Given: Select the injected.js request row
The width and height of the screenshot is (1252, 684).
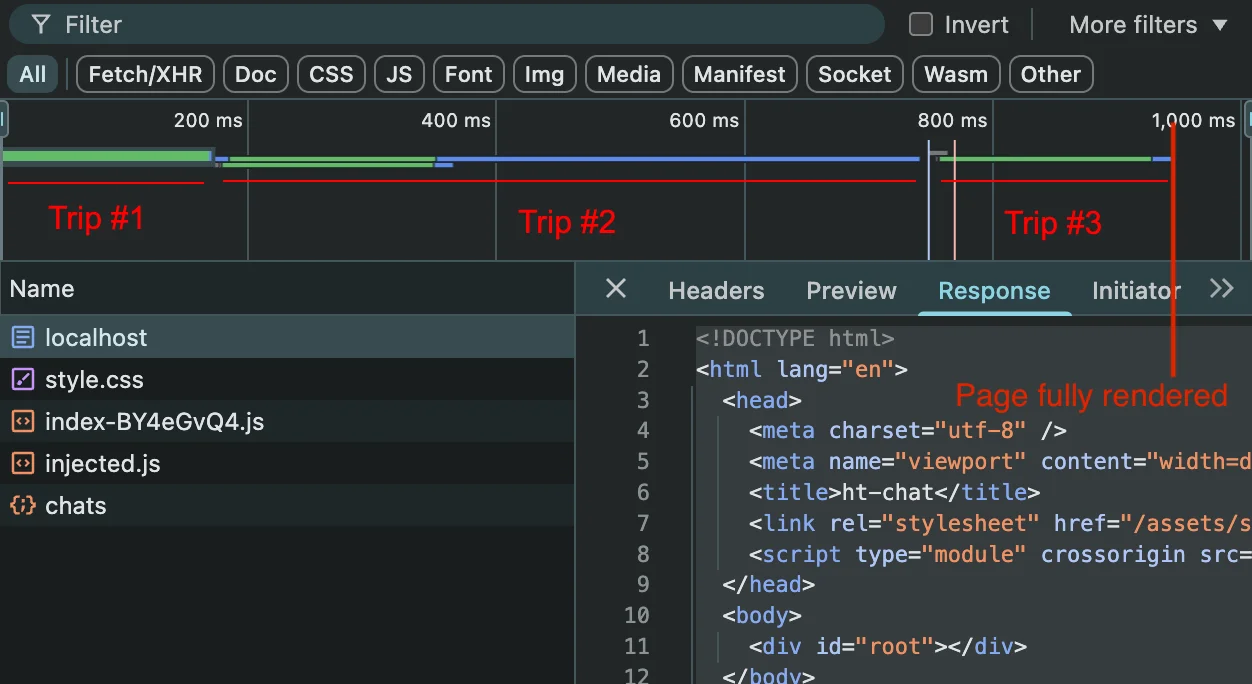Looking at the screenshot, I should point(287,463).
